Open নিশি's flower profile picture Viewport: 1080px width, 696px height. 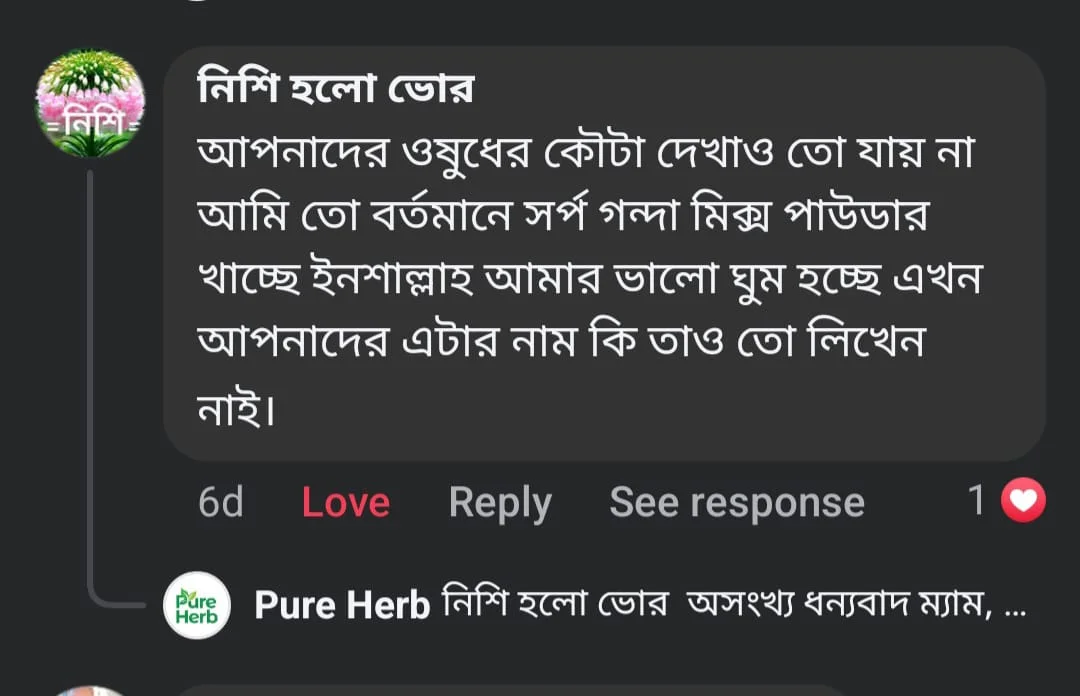90,104
